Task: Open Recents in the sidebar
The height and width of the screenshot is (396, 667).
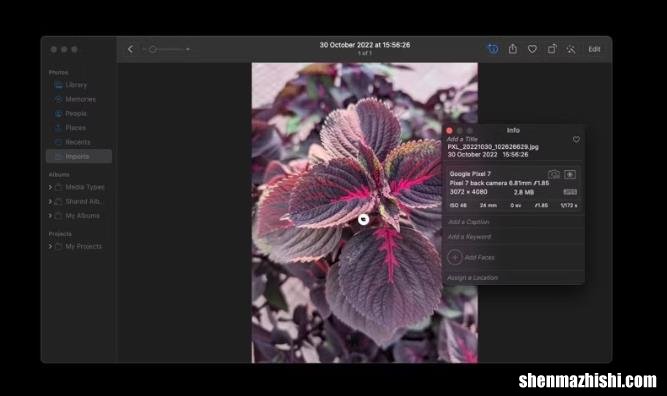Action: pos(77,142)
